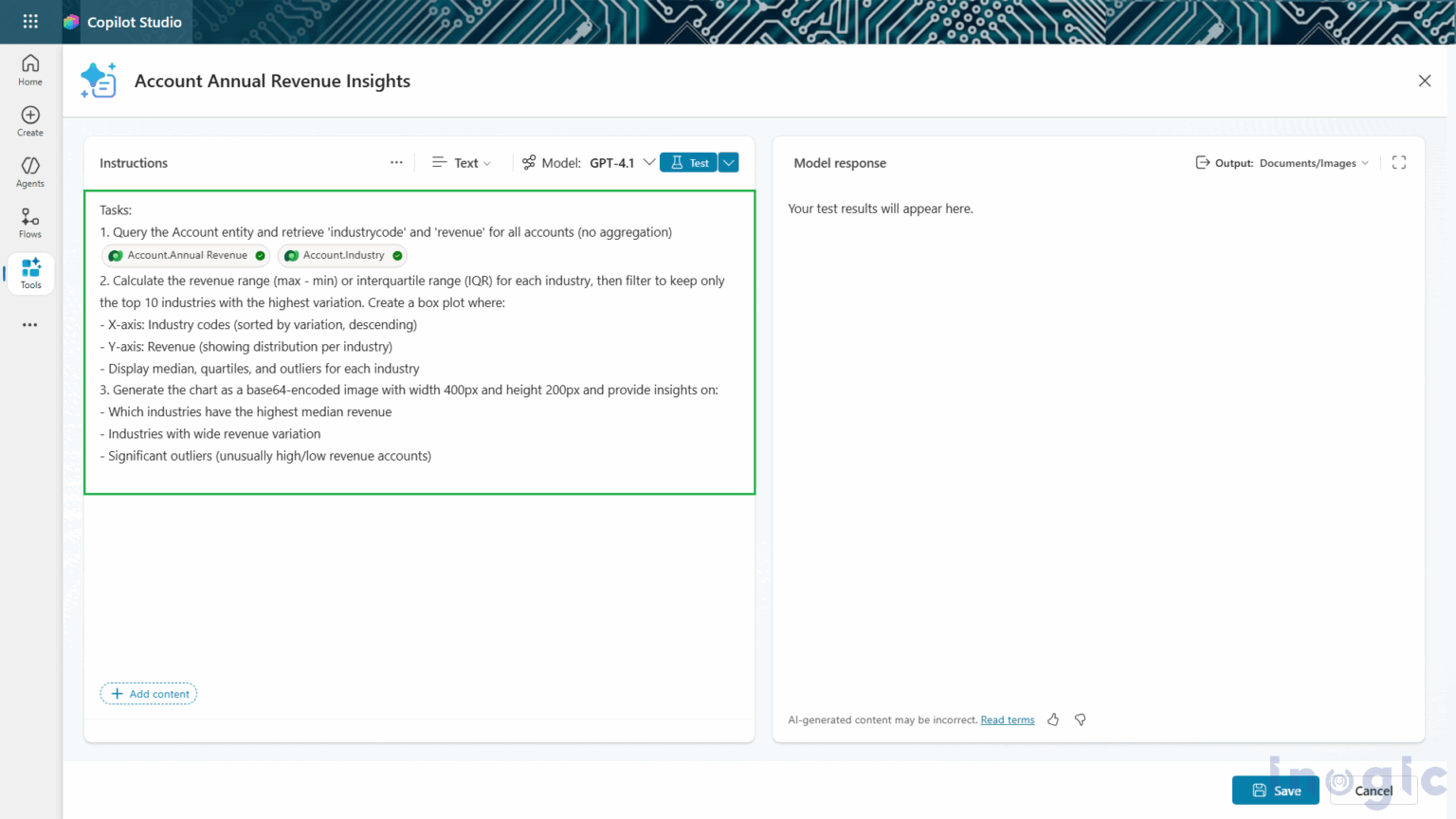Run the prompt with the Test button
Screen dimensions: 1456x819
688,162
